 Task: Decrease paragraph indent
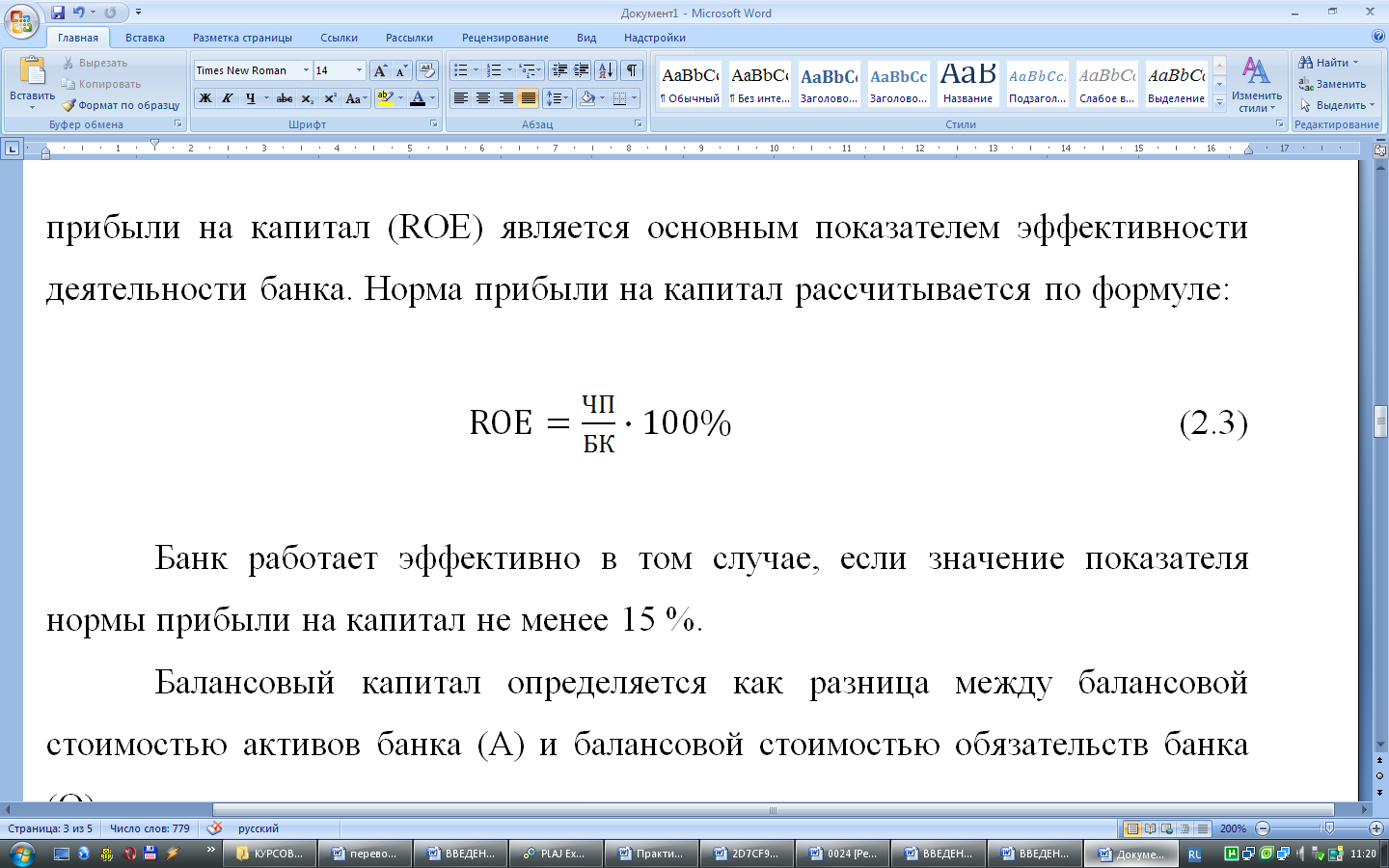(559, 70)
